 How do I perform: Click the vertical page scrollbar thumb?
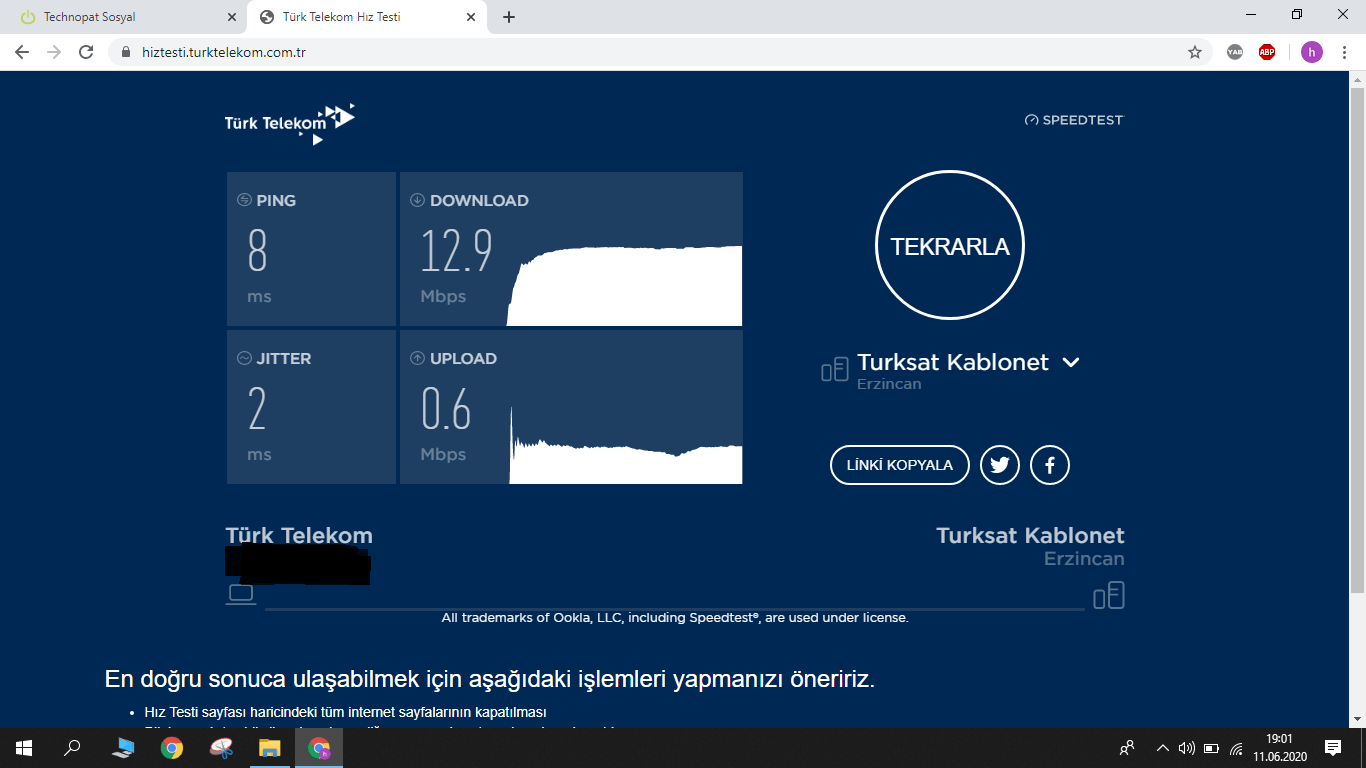[1357, 340]
